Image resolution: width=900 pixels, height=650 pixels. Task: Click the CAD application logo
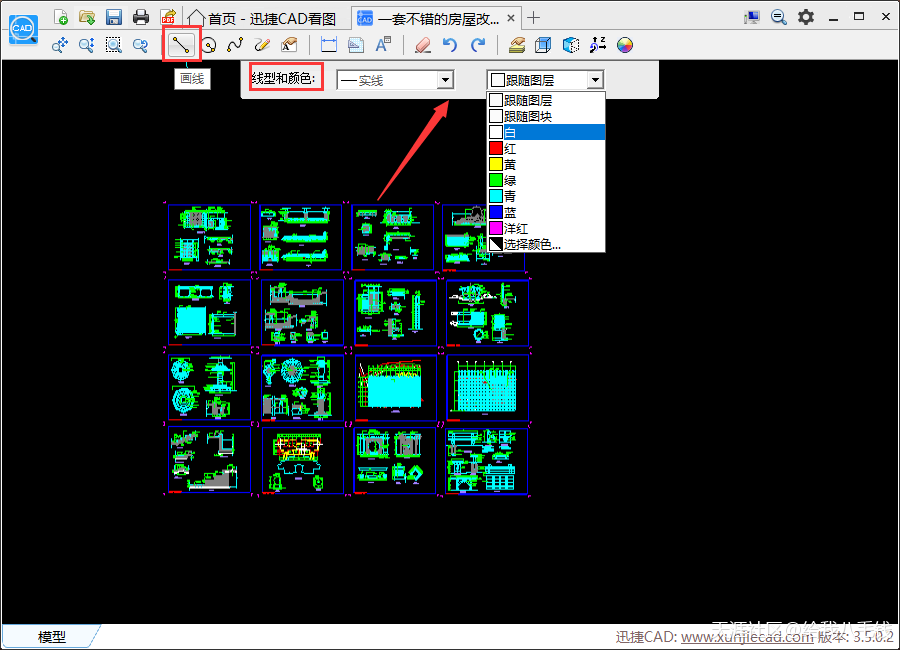coord(24,29)
